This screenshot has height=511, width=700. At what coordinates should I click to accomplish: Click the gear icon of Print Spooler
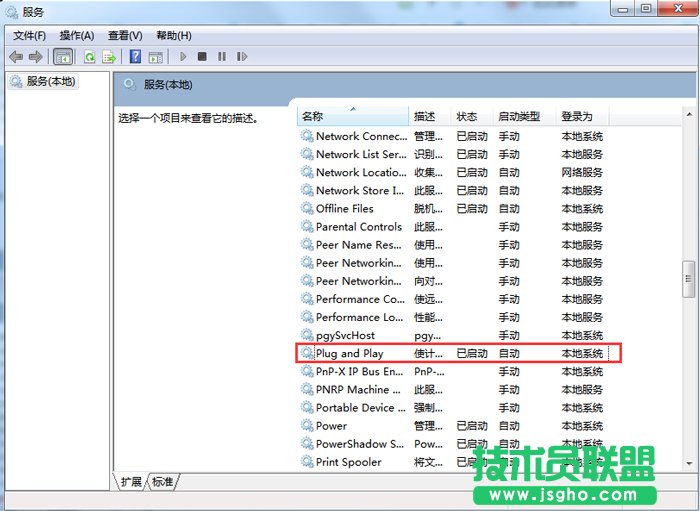[x=307, y=461]
